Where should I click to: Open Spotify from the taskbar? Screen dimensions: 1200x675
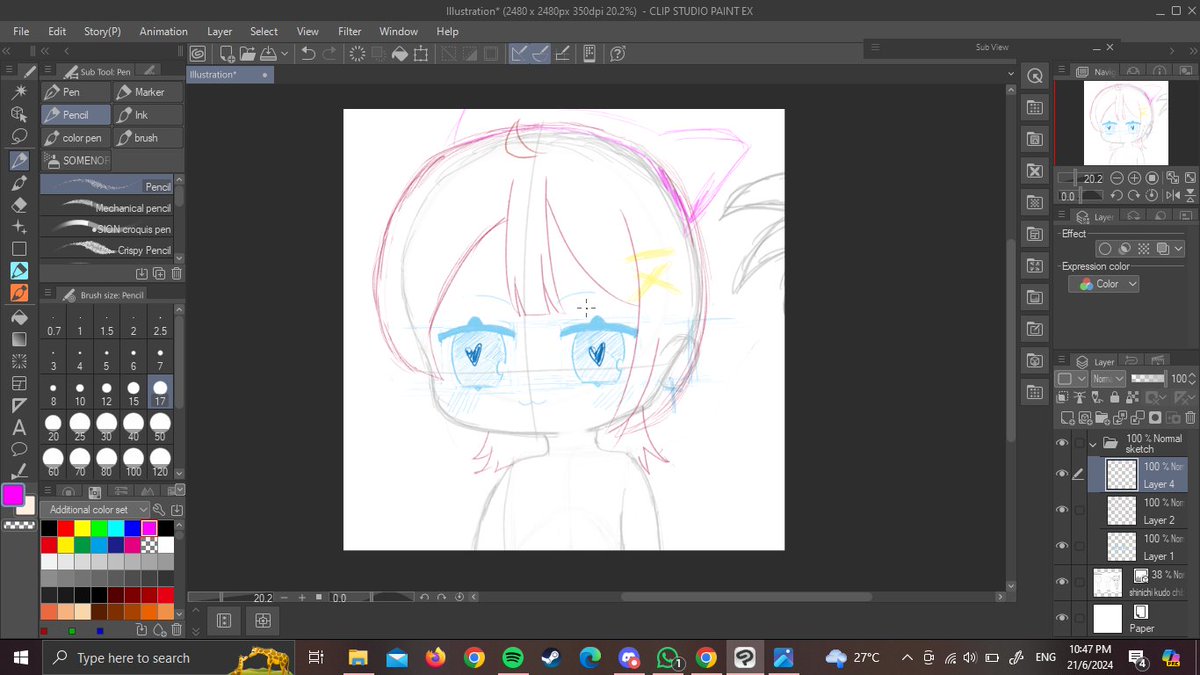pos(513,658)
